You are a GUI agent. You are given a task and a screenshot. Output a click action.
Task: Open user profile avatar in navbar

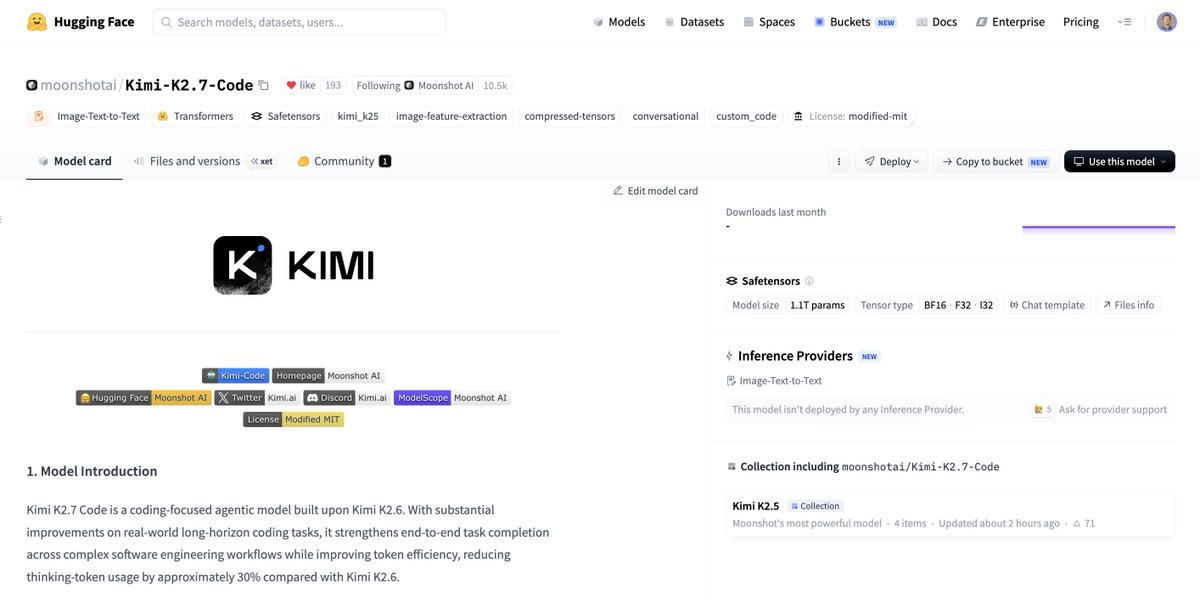pos(1167,22)
